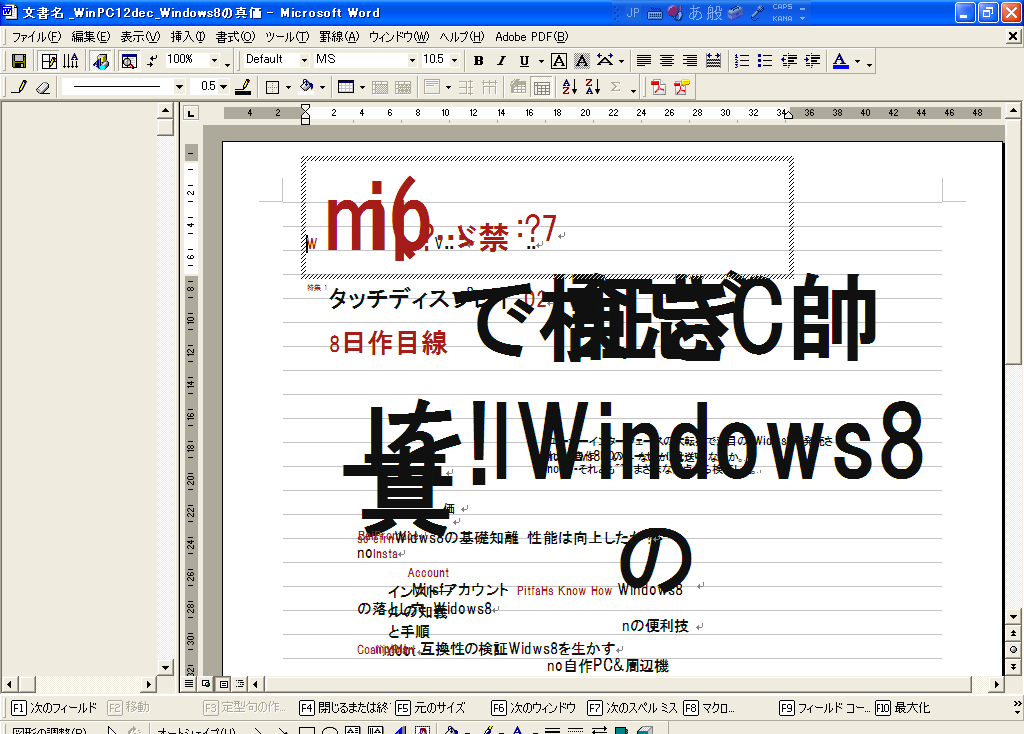Toggle the table gridlines icon left of Sort Ascending
Screen dimensions: 1024x734
point(541,87)
